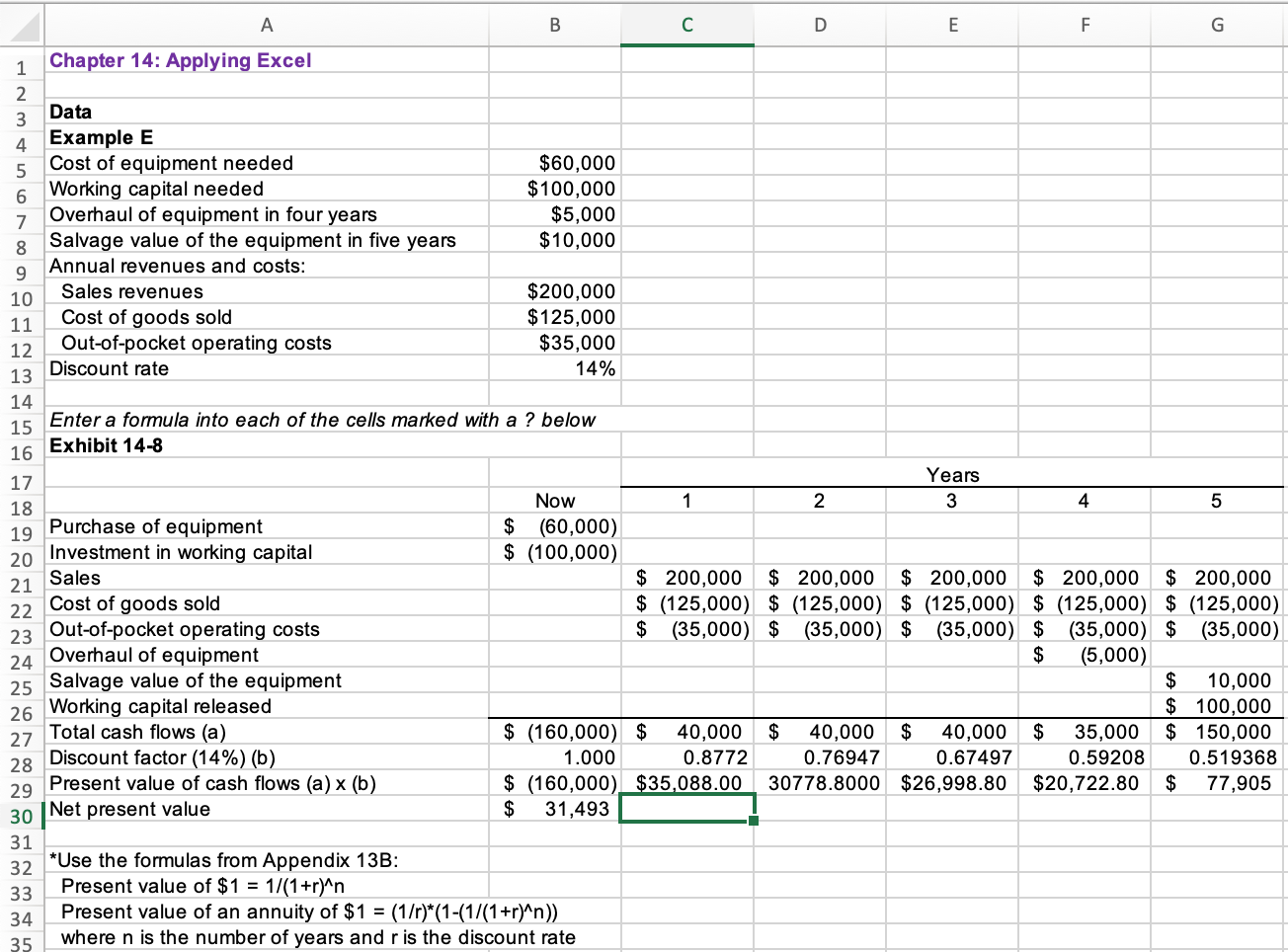Image resolution: width=1288 pixels, height=952 pixels.
Task: Click the Working capital released $100,000 cell
Action: [x=1217, y=705]
